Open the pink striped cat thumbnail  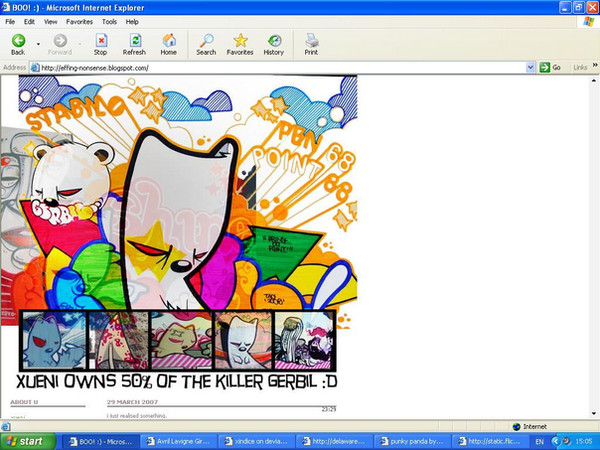point(181,340)
